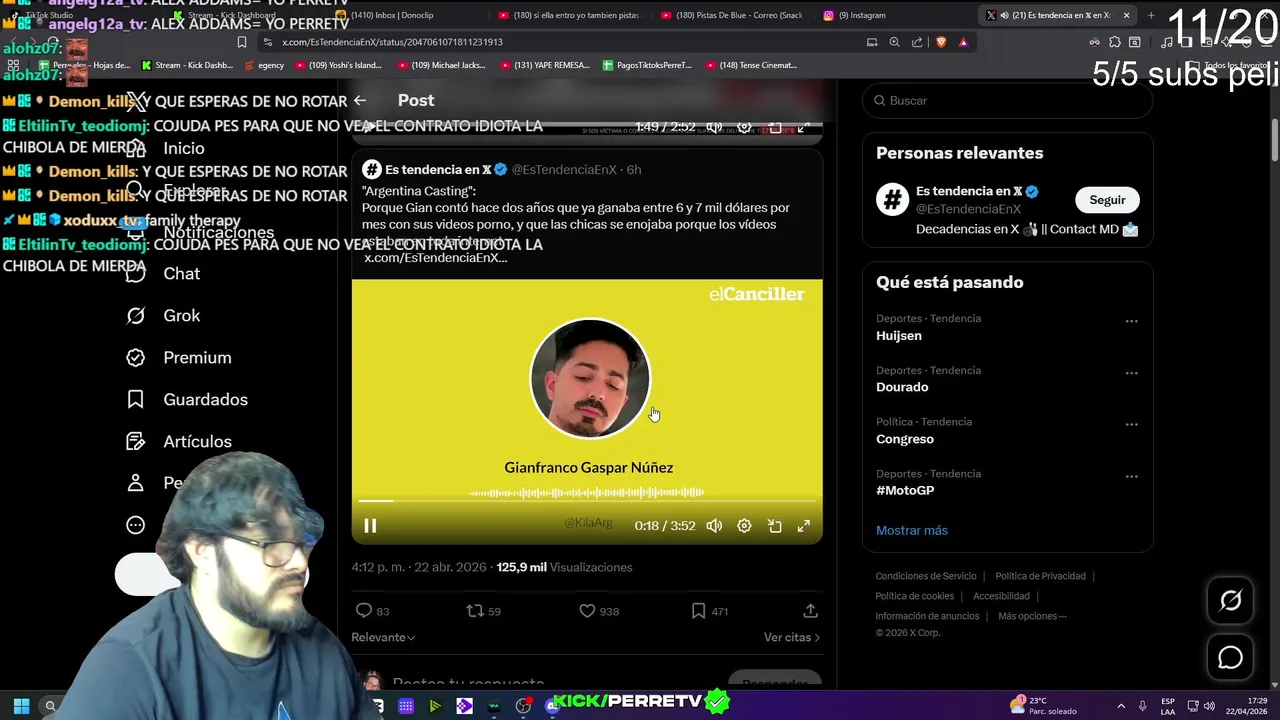The height and width of the screenshot is (720, 1280).
Task: Mute the video with the speaker icon
Action: (x=714, y=526)
